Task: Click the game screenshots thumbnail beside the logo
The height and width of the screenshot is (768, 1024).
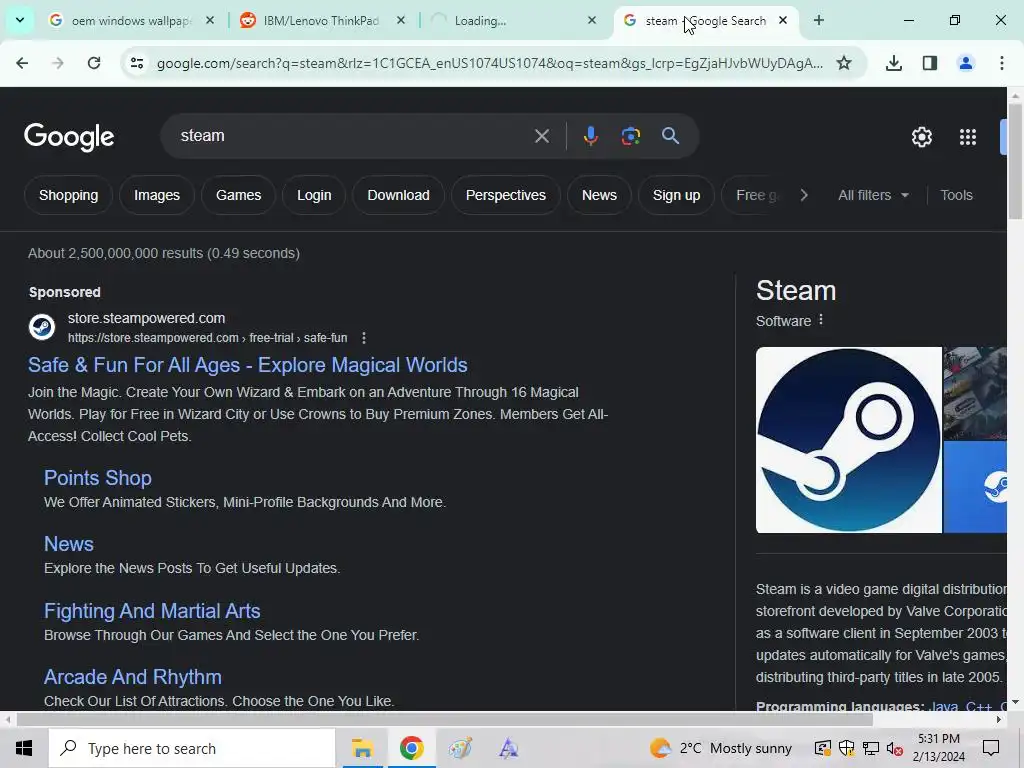Action: coord(975,393)
